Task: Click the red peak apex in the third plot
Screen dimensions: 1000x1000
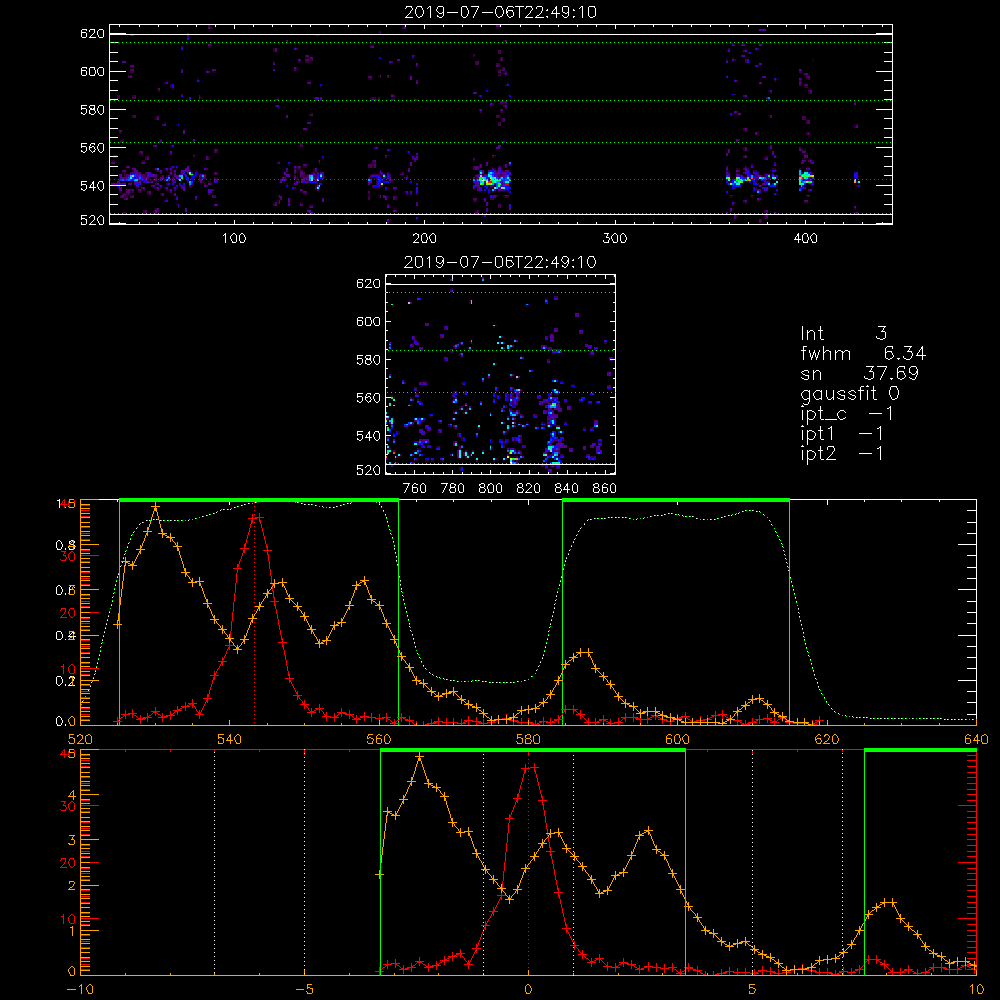Action: [254, 518]
